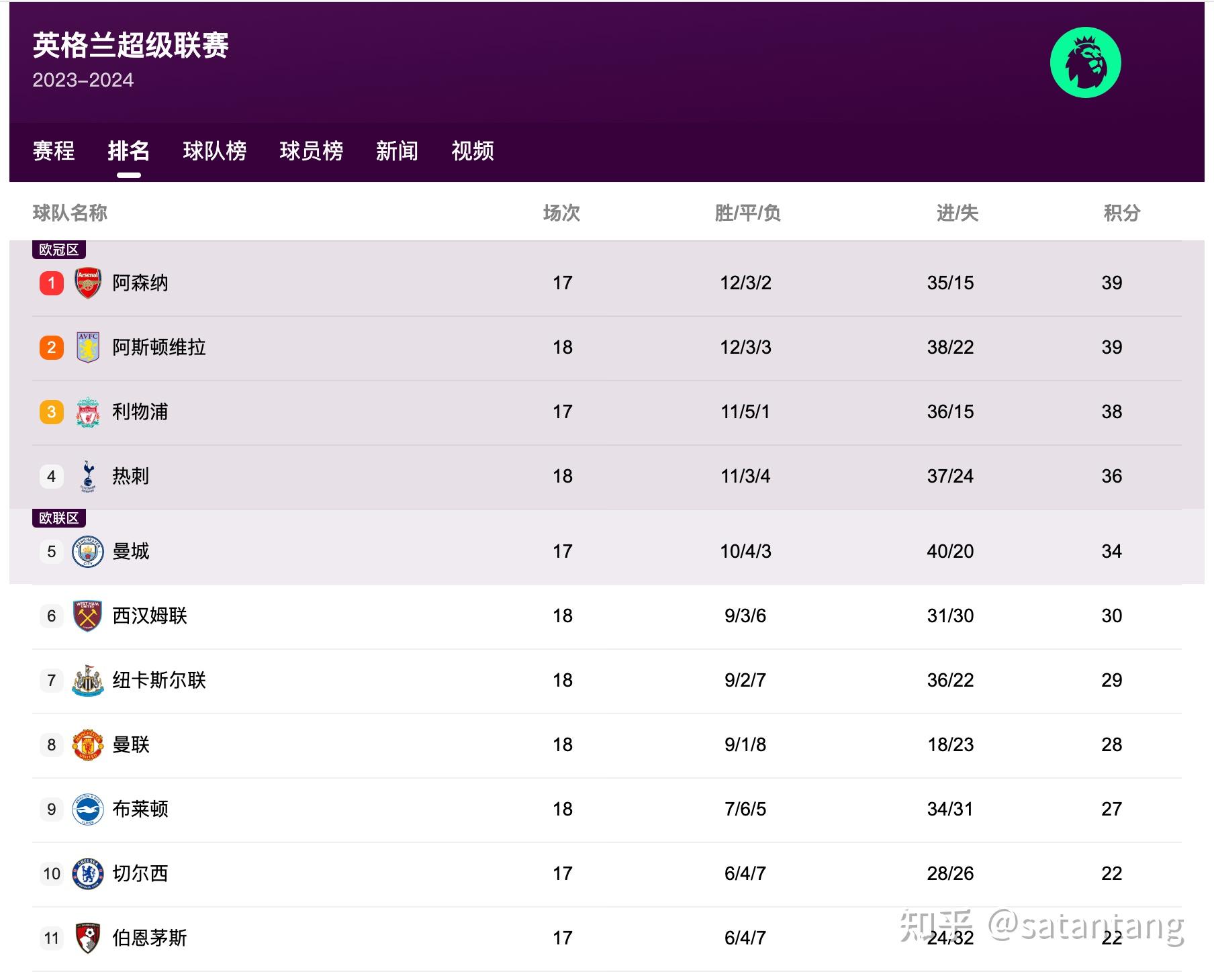
Task: Click the team name 阿森纳
Action: click(141, 283)
